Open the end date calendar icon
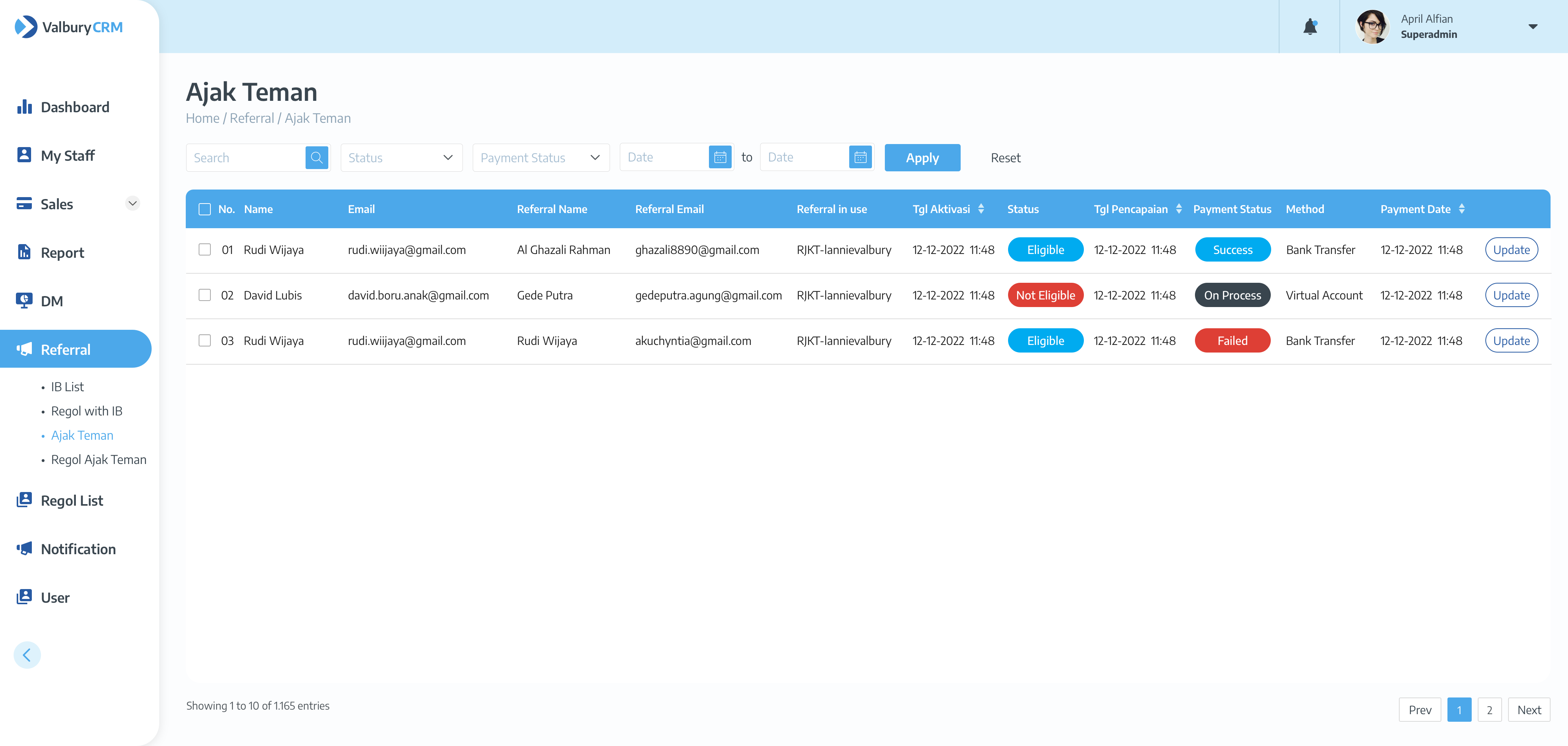Screen dimensions: 1568x746 tap(860, 158)
